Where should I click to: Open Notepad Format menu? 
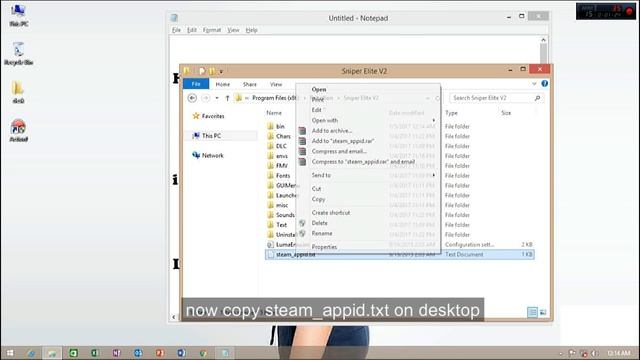tap(211, 30)
